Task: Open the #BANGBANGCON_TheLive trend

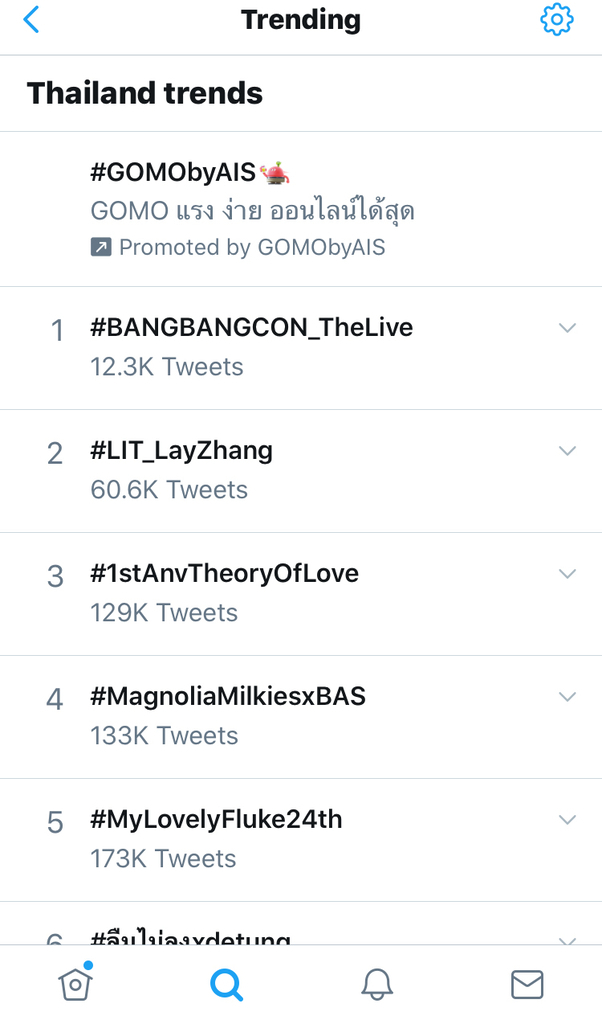Action: tap(251, 328)
